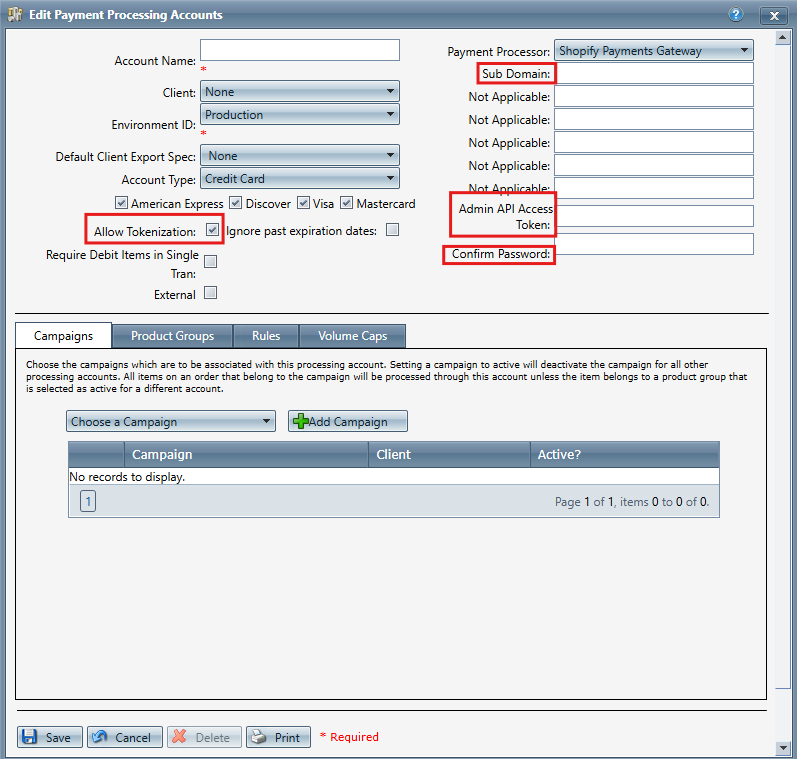Viewport: 797px width, 759px height.
Task: Click the Cancel button with undo arrow
Action: click(124, 737)
